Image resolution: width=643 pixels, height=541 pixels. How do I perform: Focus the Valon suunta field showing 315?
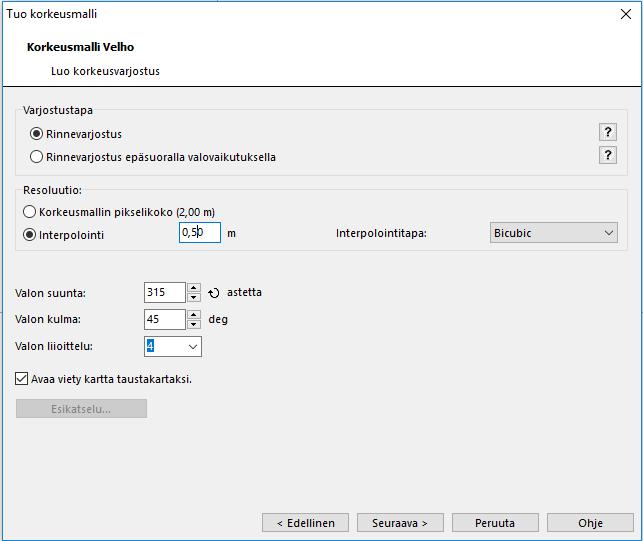tap(165, 292)
